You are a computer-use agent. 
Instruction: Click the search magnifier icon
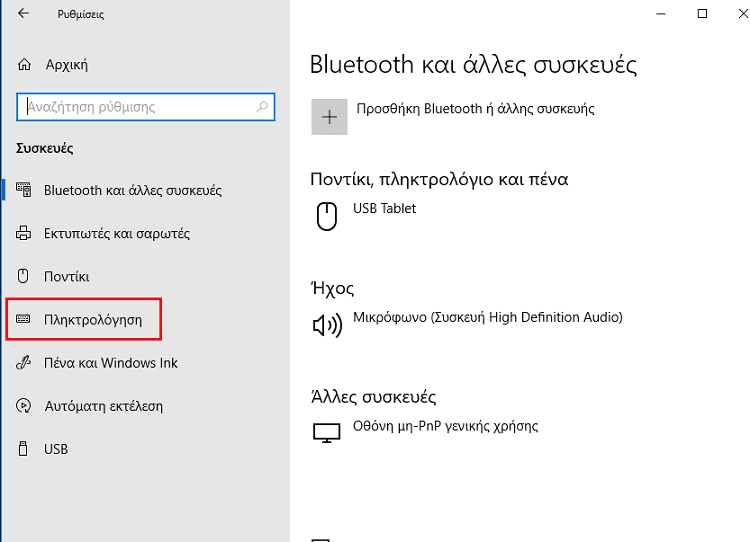coord(262,107)
